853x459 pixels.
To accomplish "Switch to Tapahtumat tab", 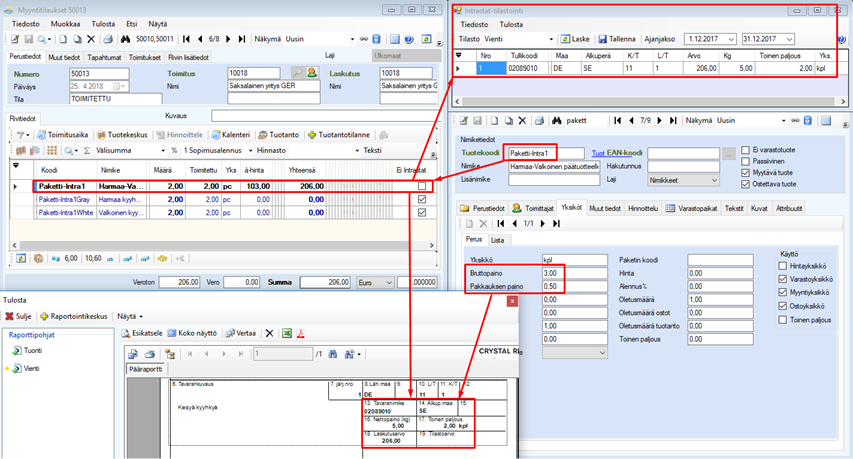I will click(104, 57).
